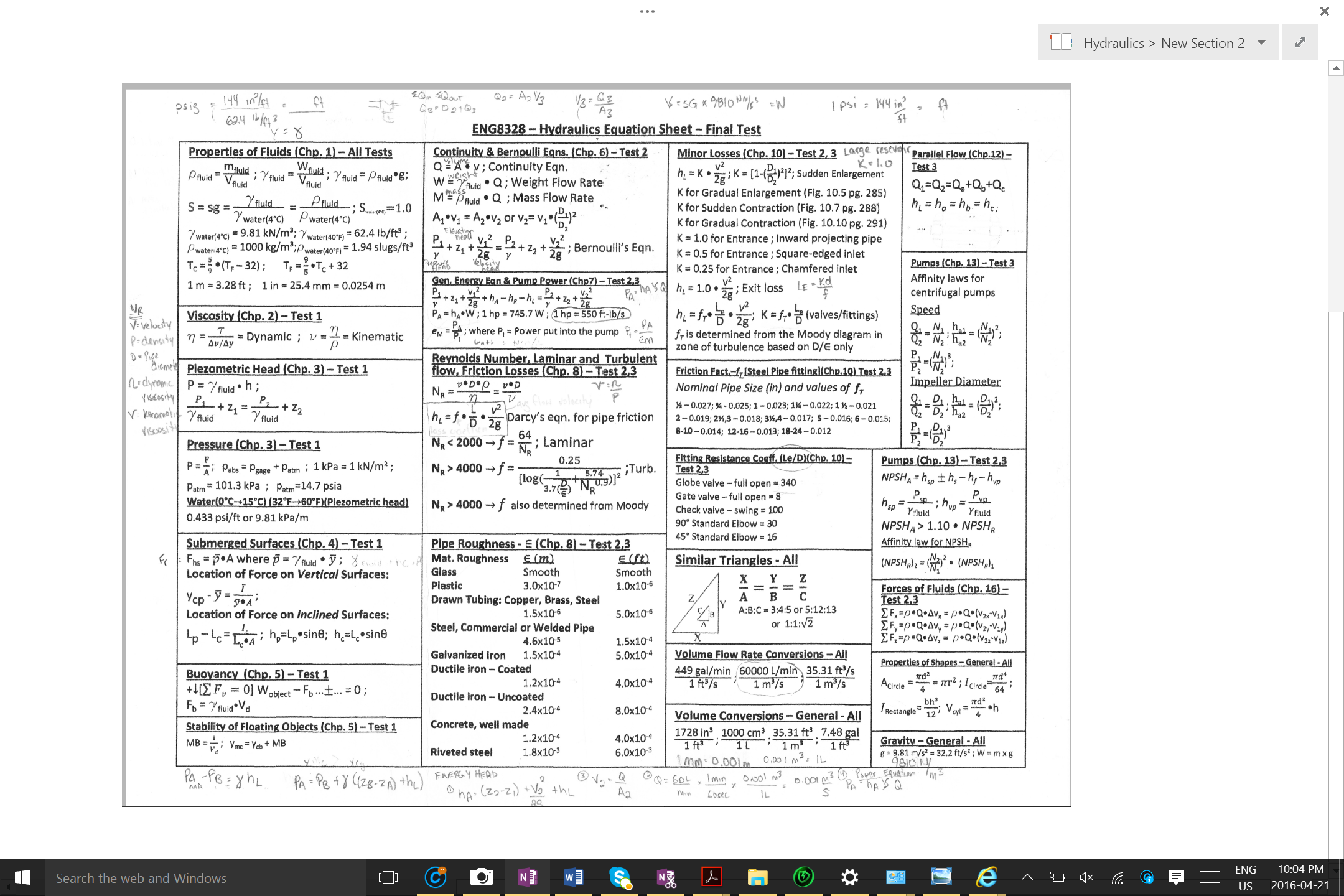The image size is (1344, 896).
Task: Launch Internet Explorer from the taskbar
Action: click(x=986, y=877)
